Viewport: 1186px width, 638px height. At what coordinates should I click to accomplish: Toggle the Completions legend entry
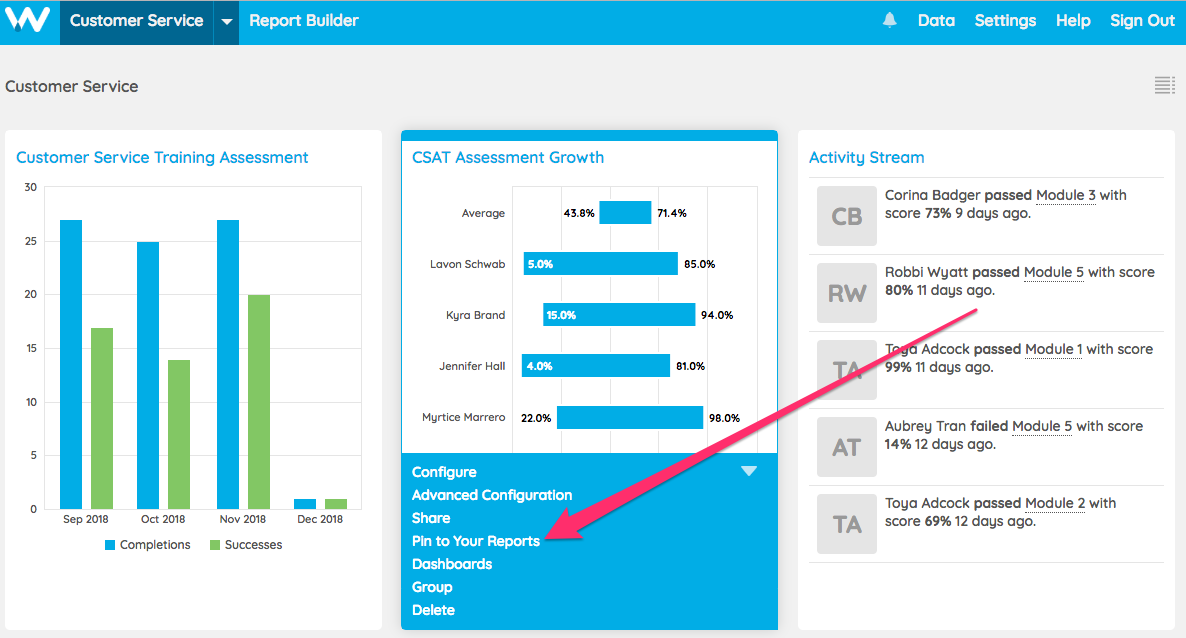pyautogui.click(x=146, y=545)
